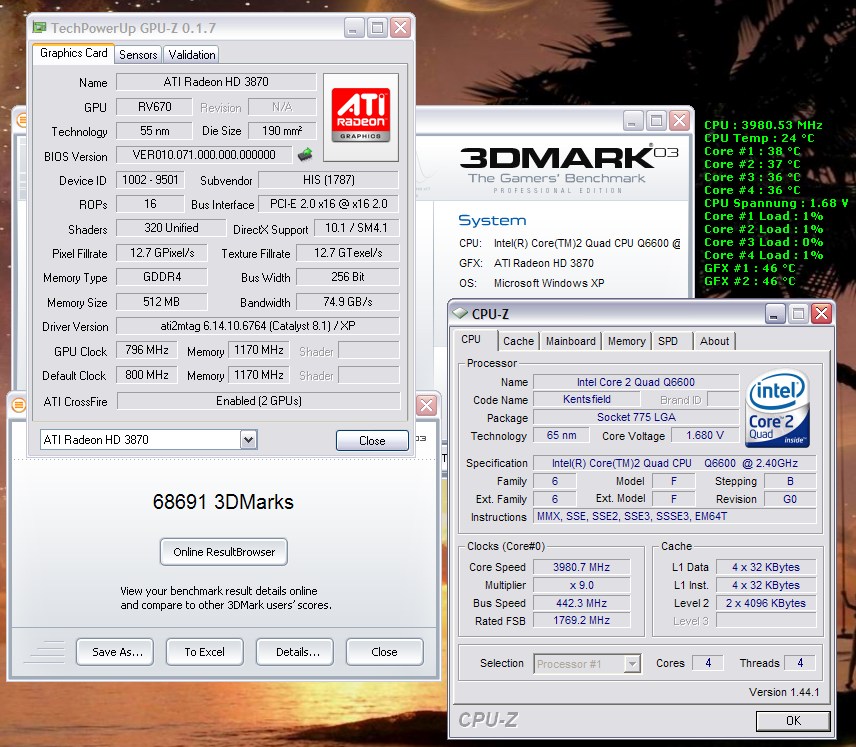Click the GPU-Z Close button
856x747 pixels.
[372, 441]
